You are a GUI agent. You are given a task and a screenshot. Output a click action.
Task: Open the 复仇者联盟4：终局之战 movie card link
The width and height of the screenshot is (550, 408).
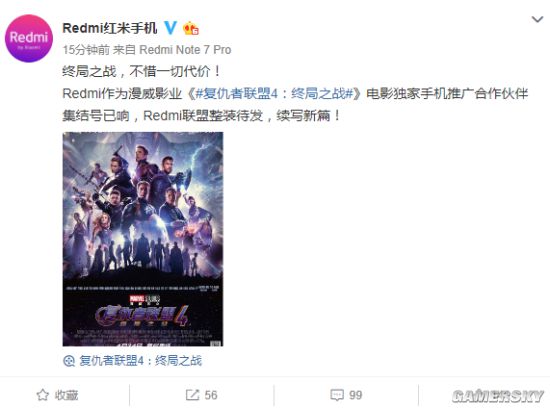[x=140, y=361]
